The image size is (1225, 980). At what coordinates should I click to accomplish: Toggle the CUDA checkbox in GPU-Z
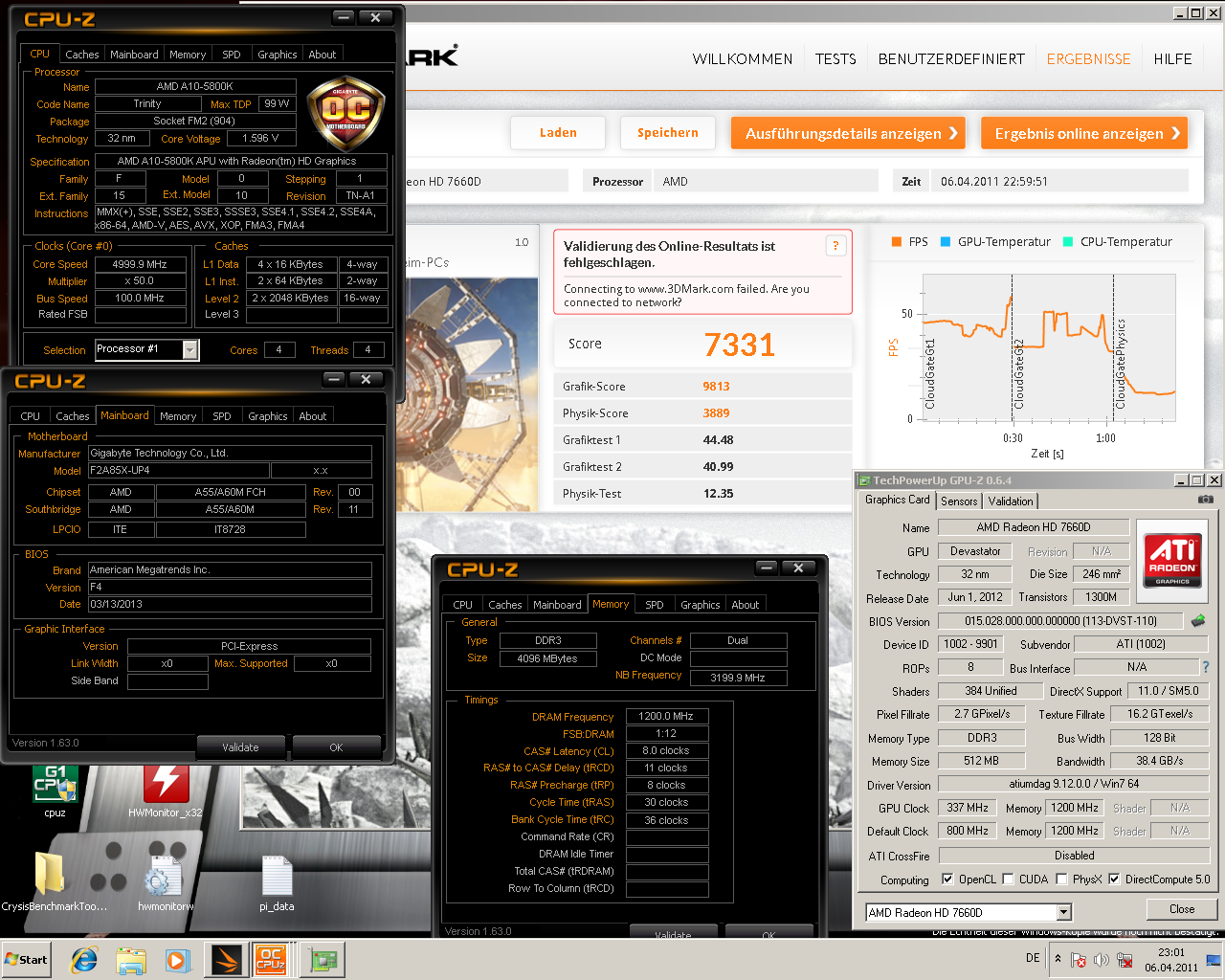coord(1008,879)
